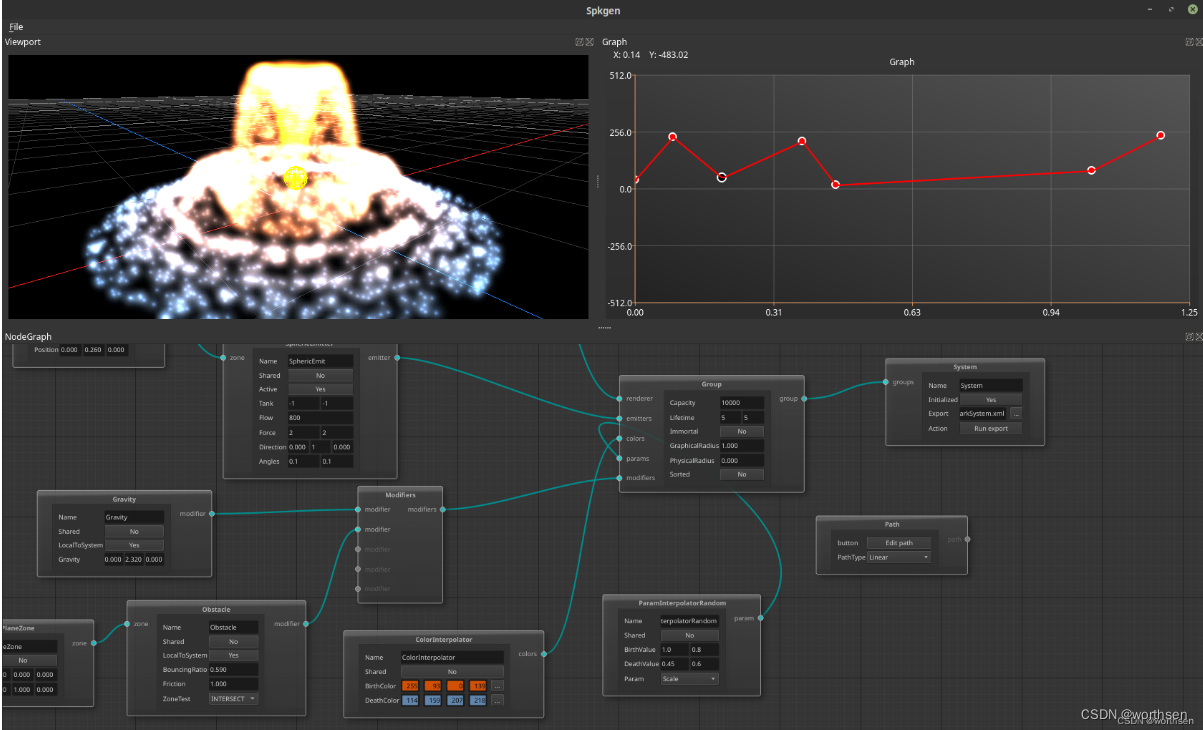Viewport: 1203px width, 730px height.
Task: Click the zone input port on SphericEmitter node
Action: click(221, 357)
